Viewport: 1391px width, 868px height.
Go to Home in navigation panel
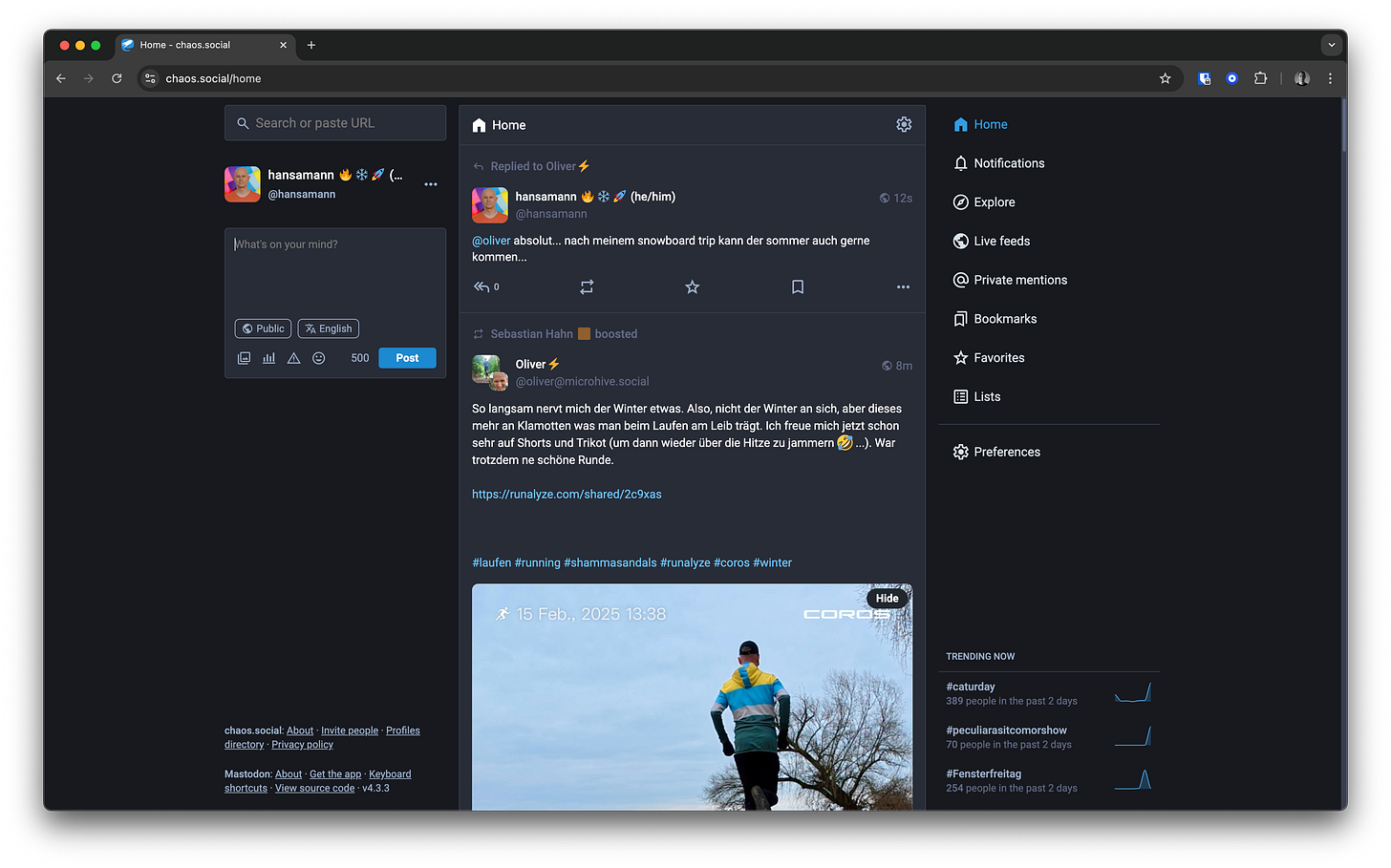tap(980, 125)
